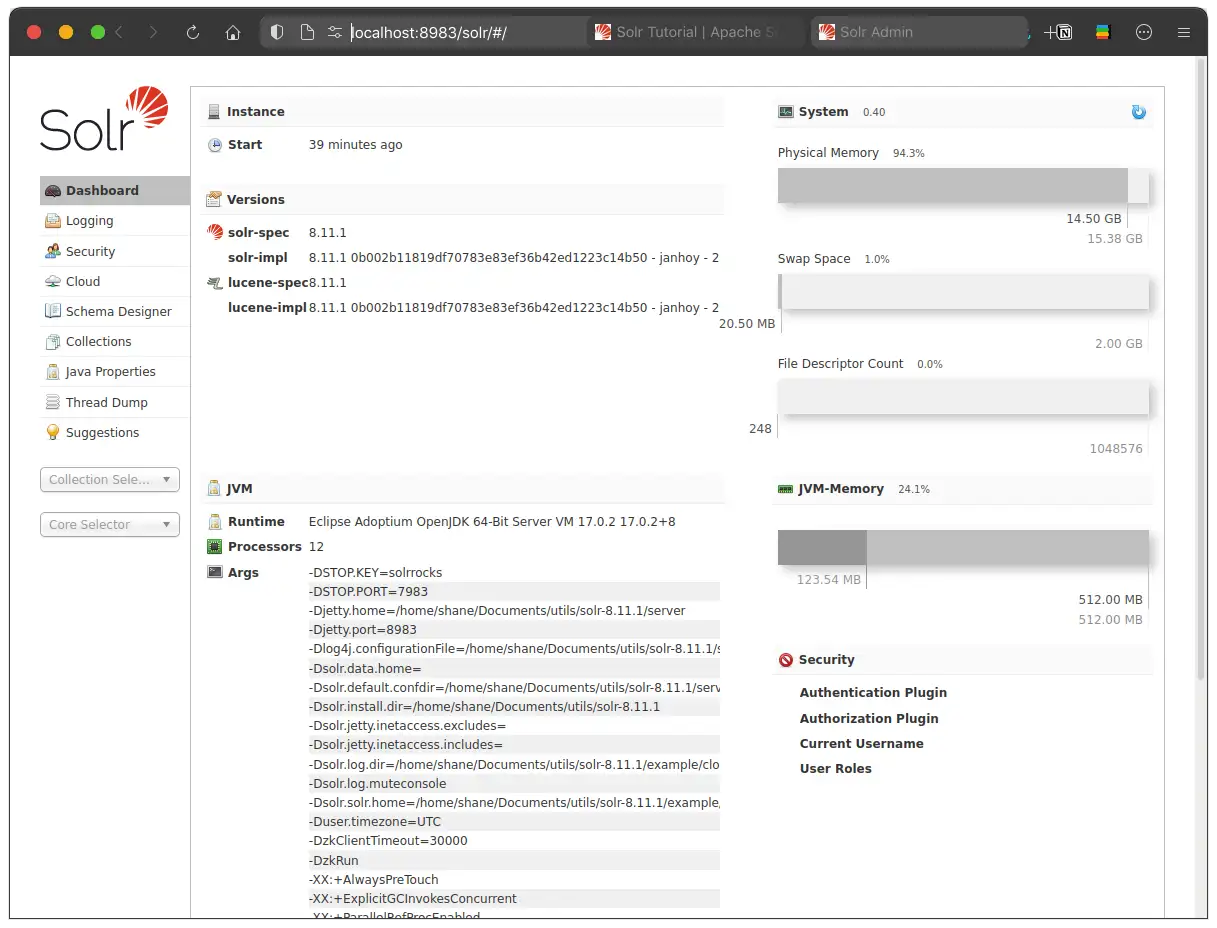
Task: Click the JVM section icon
Action: (x=214, y=489)
